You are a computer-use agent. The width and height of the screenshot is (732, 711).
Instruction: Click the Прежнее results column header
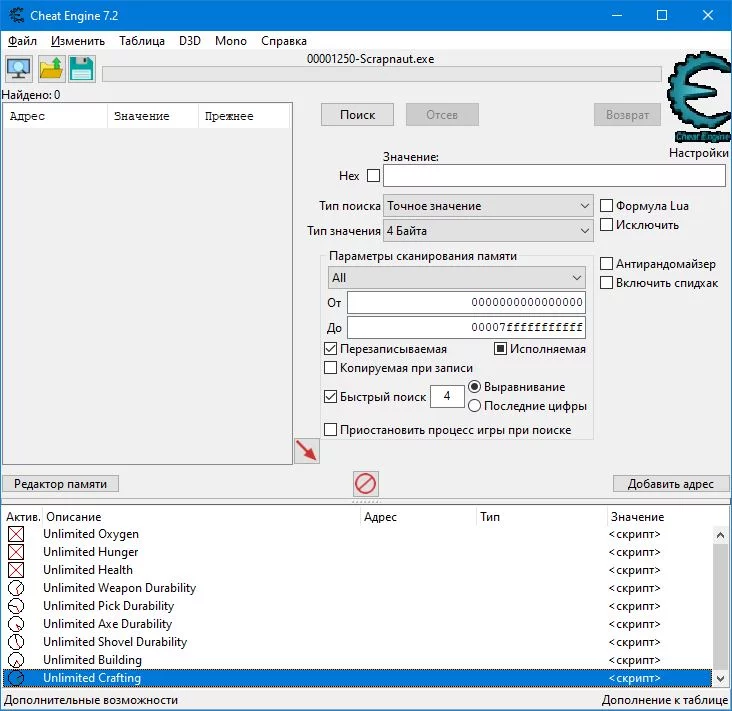244,116
